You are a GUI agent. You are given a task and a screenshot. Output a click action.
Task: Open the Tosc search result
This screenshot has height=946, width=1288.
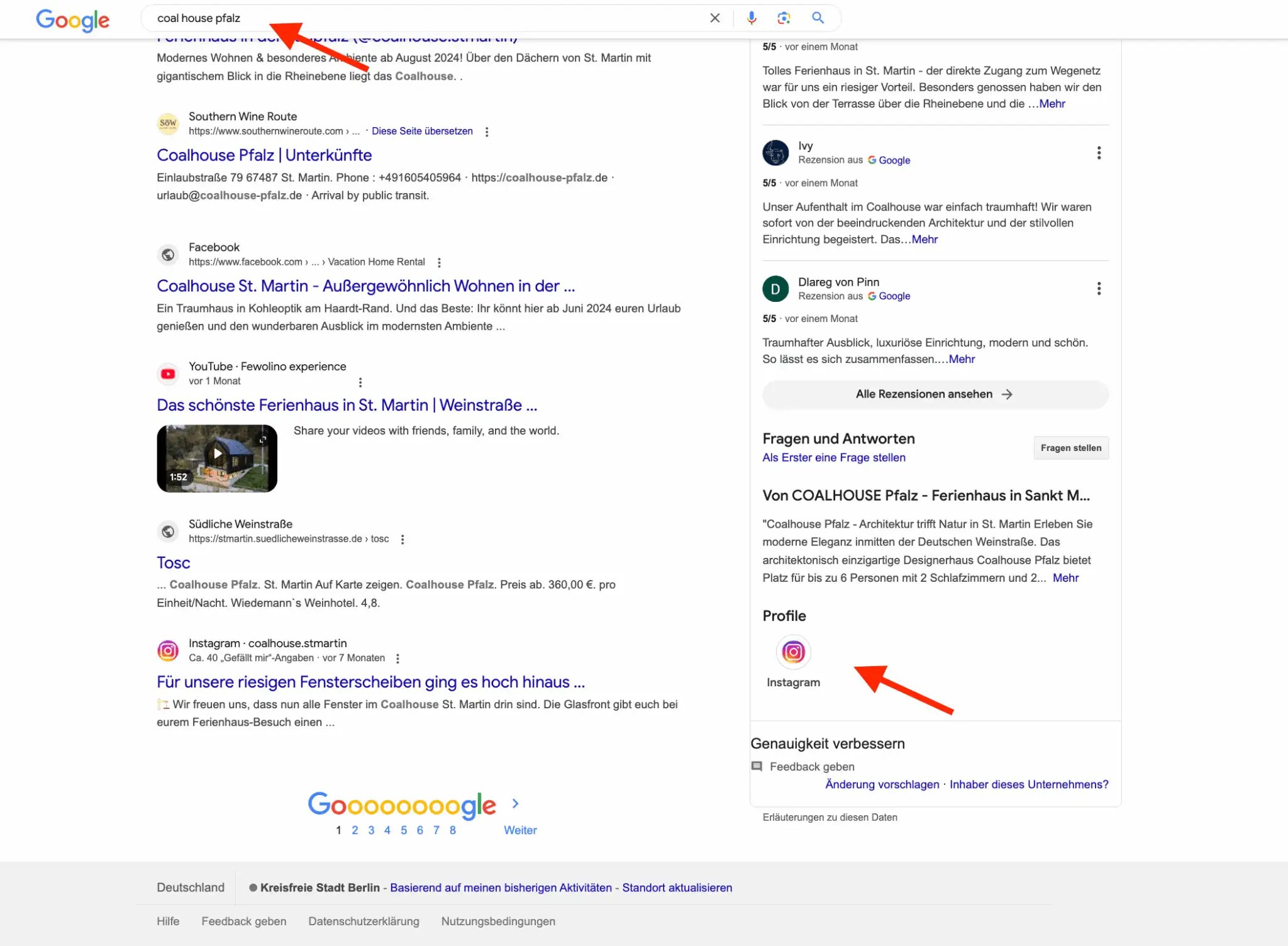(x=174, y=562)
